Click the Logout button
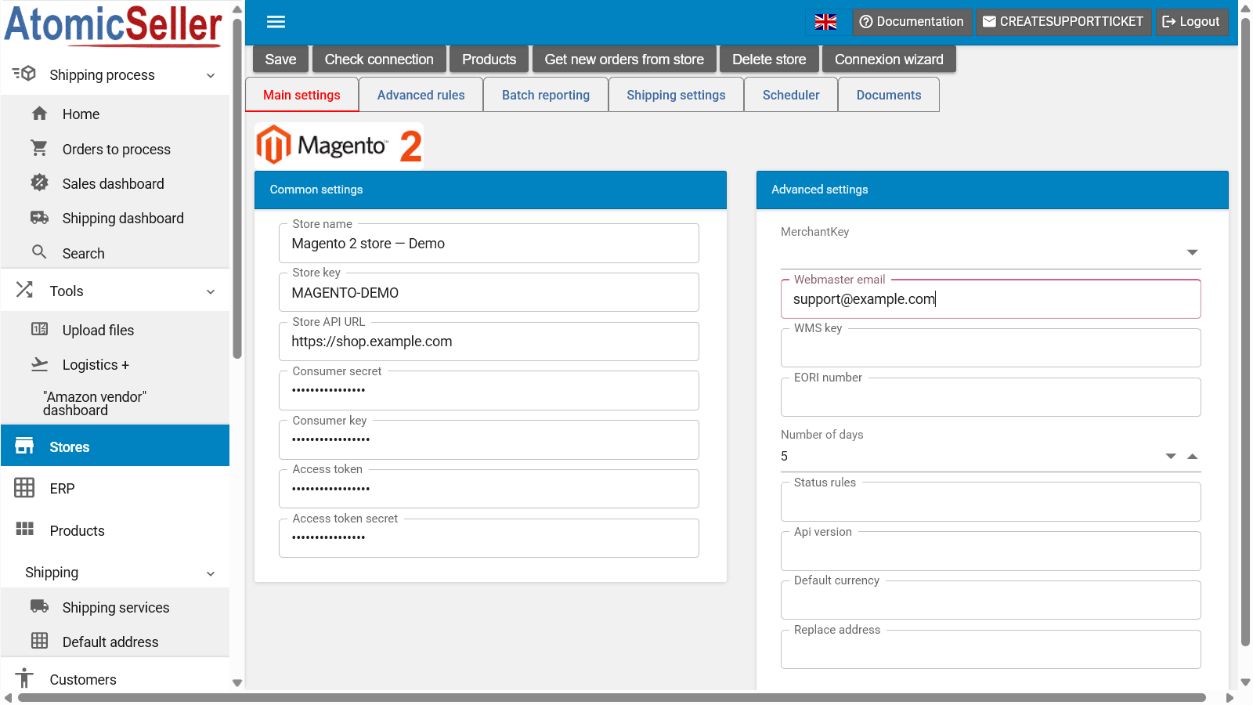This screenshot has width=1253, height=705. 1191,21
